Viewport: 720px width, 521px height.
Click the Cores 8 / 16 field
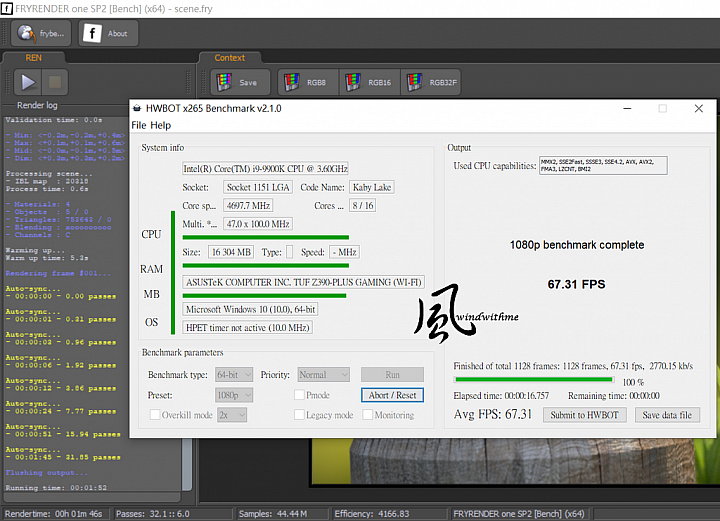pos(363,205)
